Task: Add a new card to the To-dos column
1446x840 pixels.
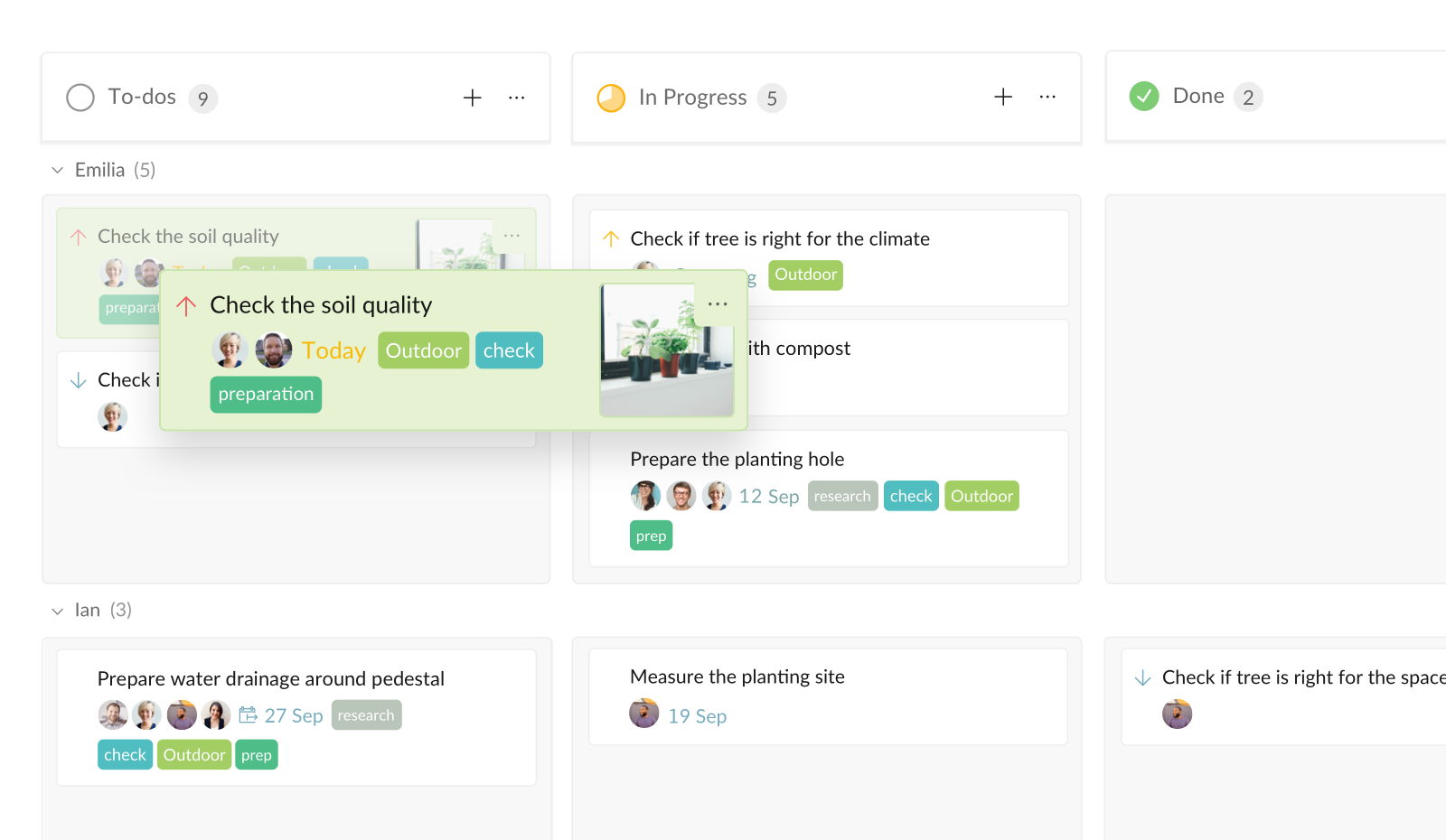Action: [x=473, y=98]
